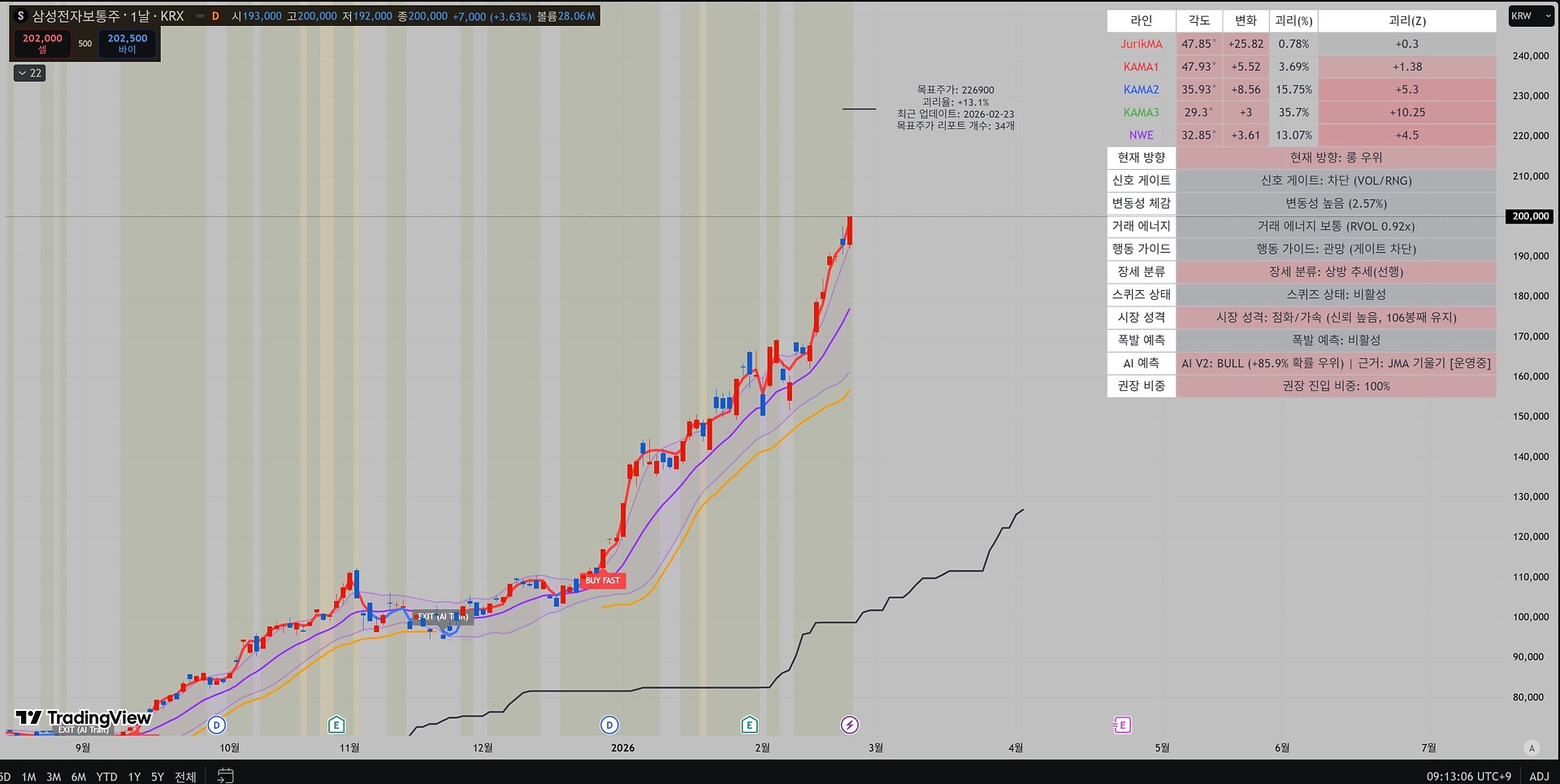Viewport: 1560px width, 784px height.
Task: Toggle ADJ adjusted price data
Action: [x=1539, y=777]
